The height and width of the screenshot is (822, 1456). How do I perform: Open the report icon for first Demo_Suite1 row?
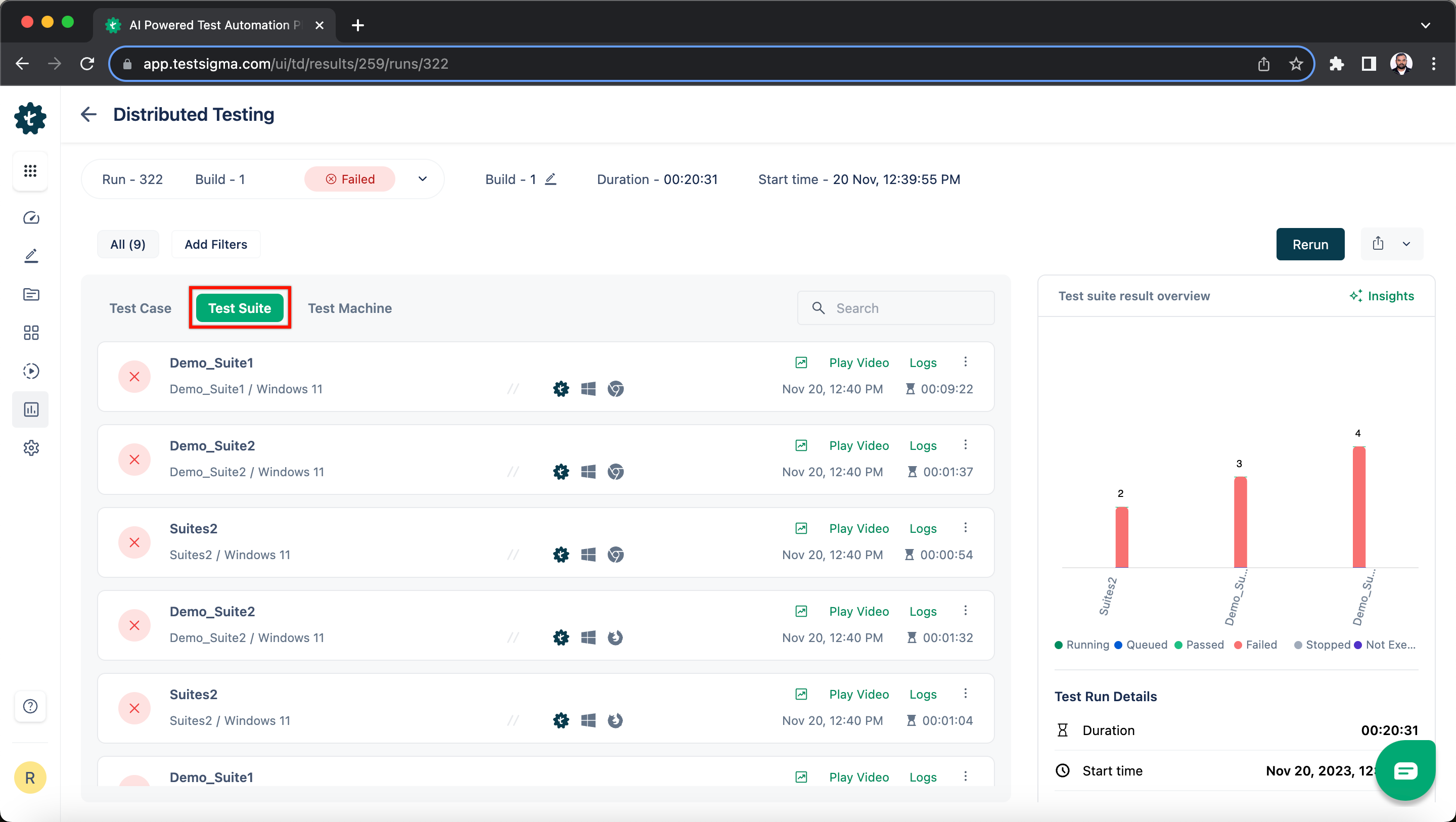(x=801, y=362)
